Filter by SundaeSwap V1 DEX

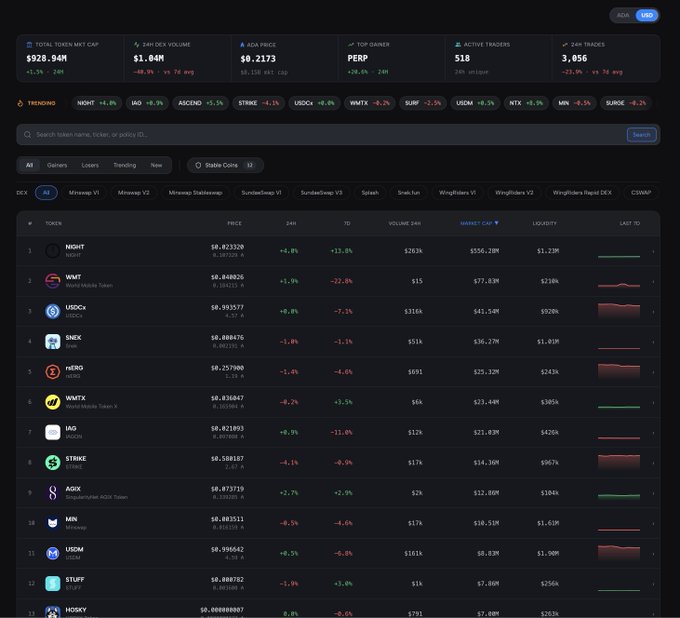[262, 193]
